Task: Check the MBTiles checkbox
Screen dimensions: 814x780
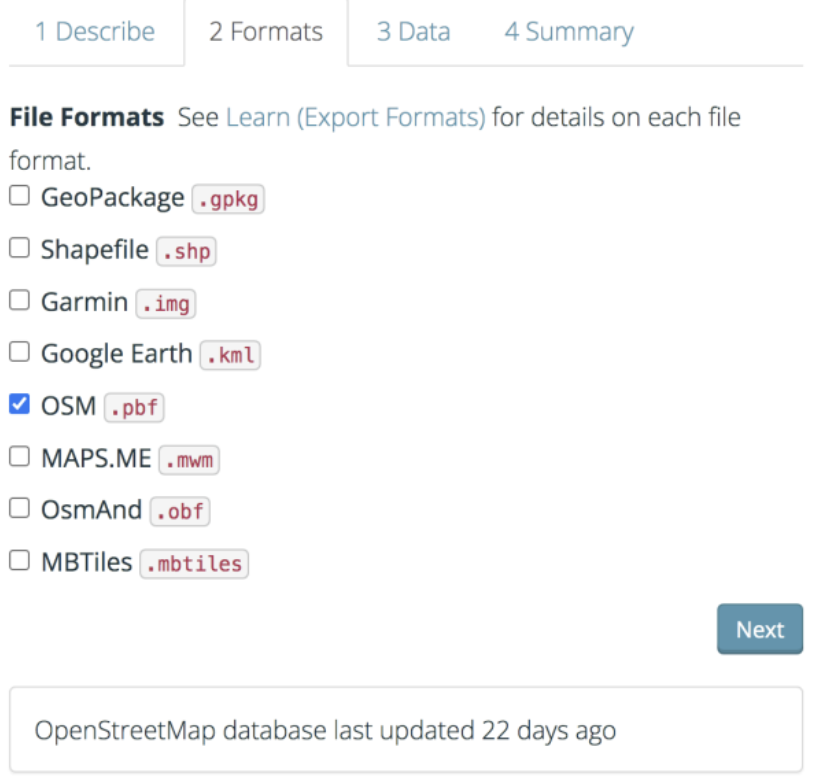Action: 20,560
